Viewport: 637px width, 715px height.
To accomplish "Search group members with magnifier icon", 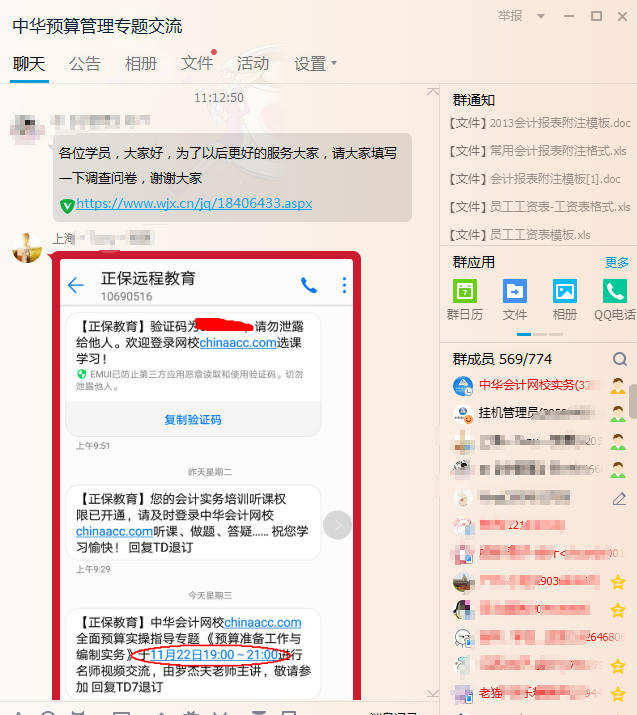I will click(620, 359).
